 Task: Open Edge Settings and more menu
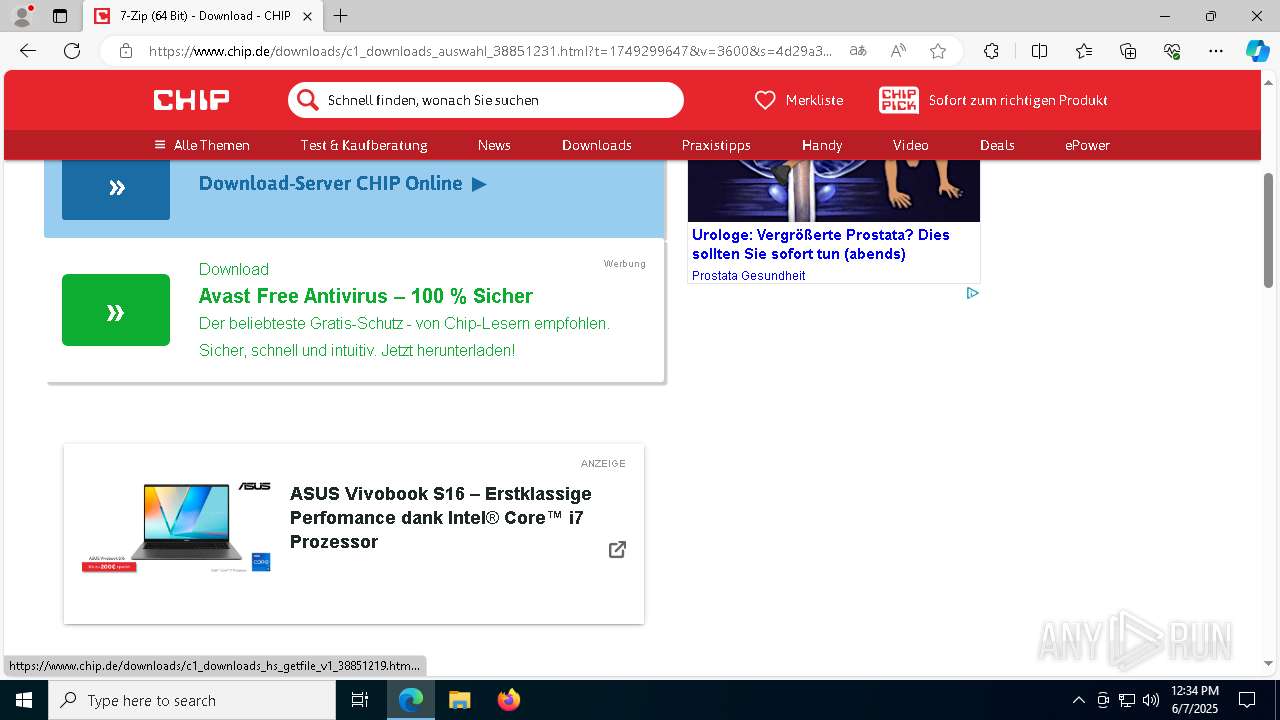(x=1216, y=51)
